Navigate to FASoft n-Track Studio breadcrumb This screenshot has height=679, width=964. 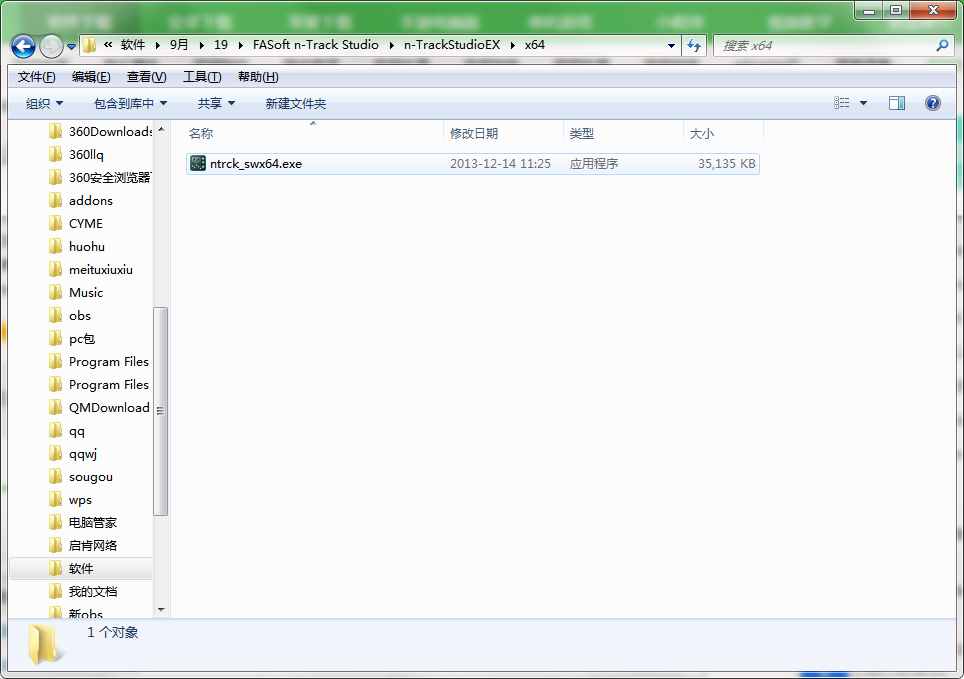315,45
